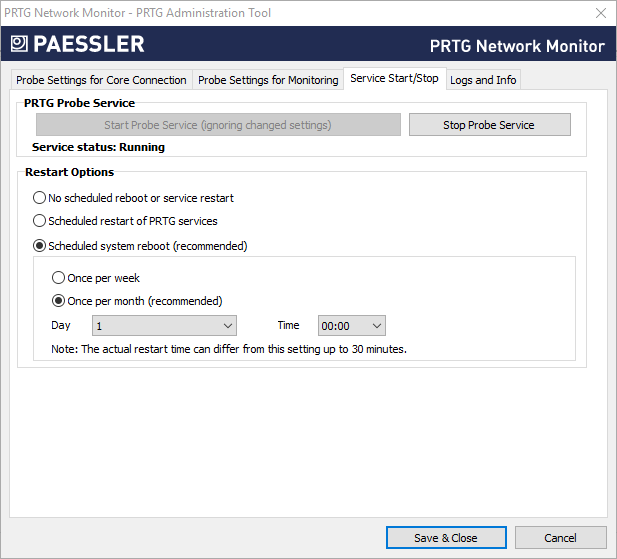Image resolution: width=617 pixels, height=559 pixels.
Task: Click the 'PRTG Network Monitor' header banner text
Action: click(516, 46)
